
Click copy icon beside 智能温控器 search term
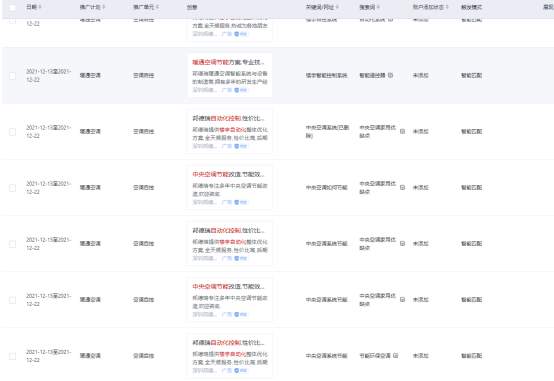pyautogui.click(x=390, y=75)
